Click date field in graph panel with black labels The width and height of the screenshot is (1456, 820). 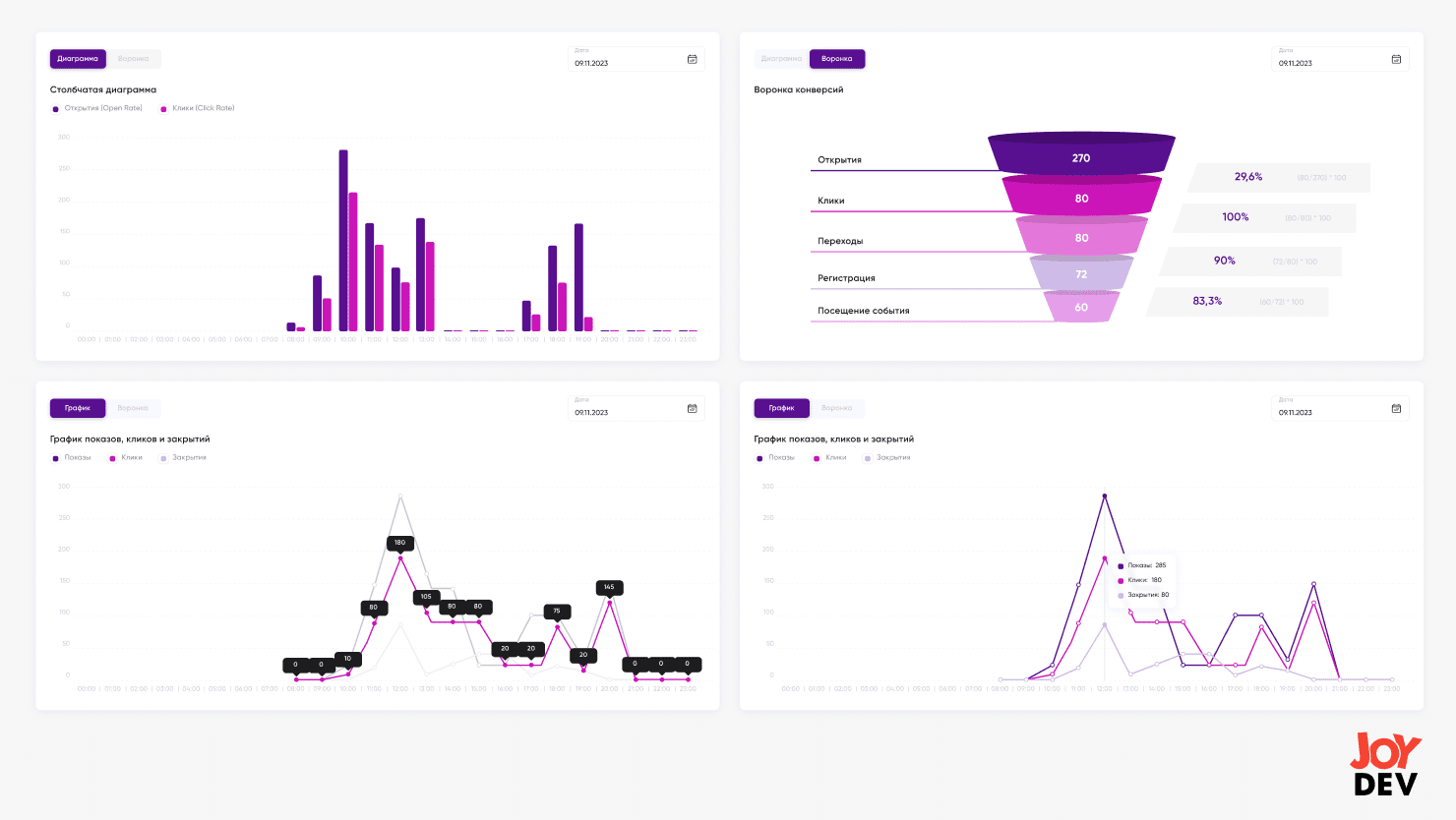(636, 408)
